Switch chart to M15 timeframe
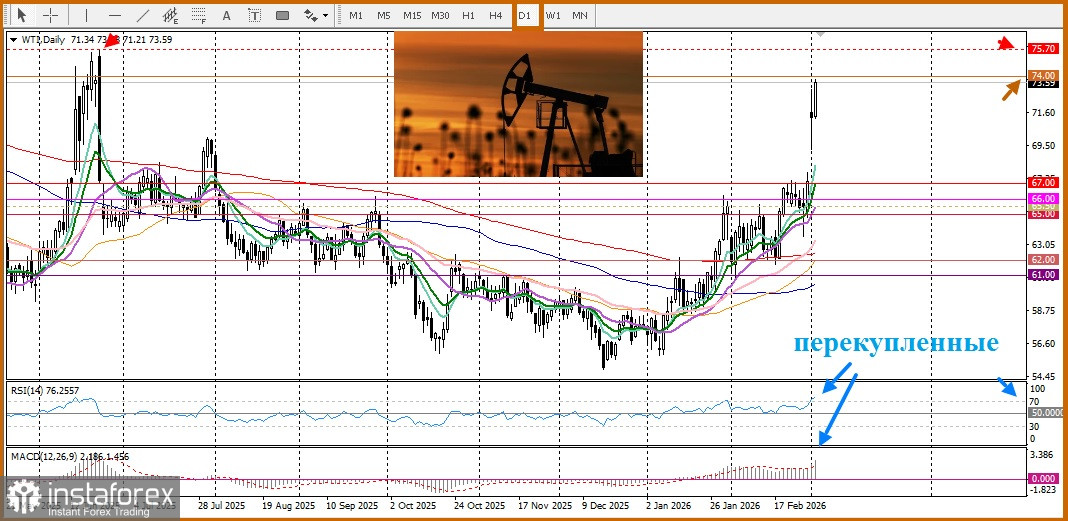 pos(412,15)
